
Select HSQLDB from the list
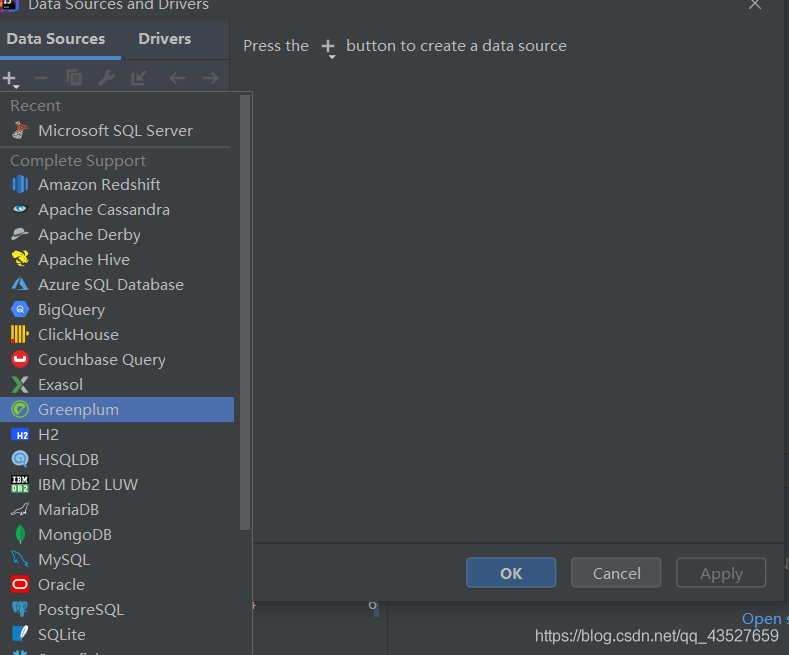coord(117,459)
